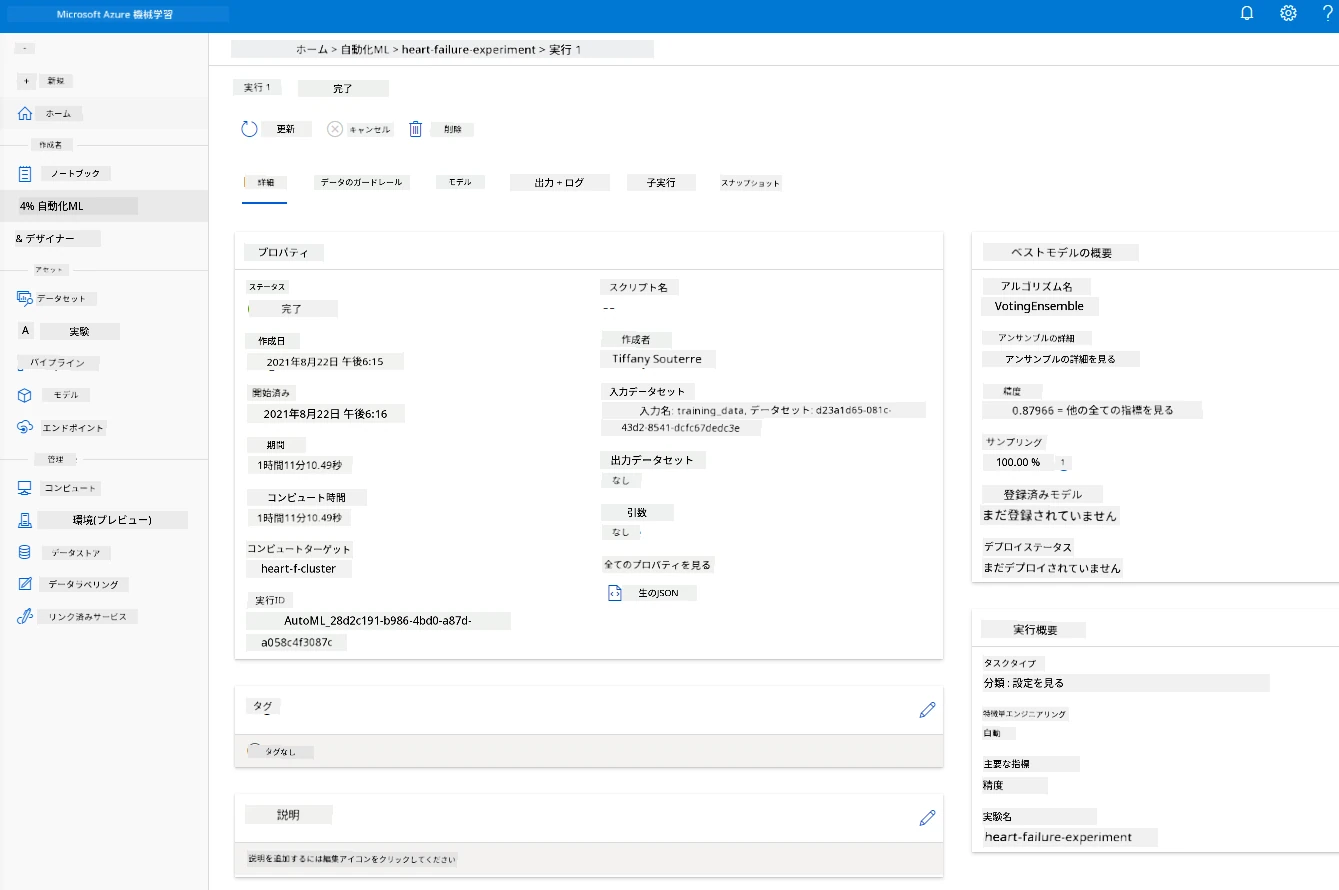The image size is (1339, 890).
Task: Click the start time 2021年8月22日 午後6:16
Action: (x=326, y=413)
